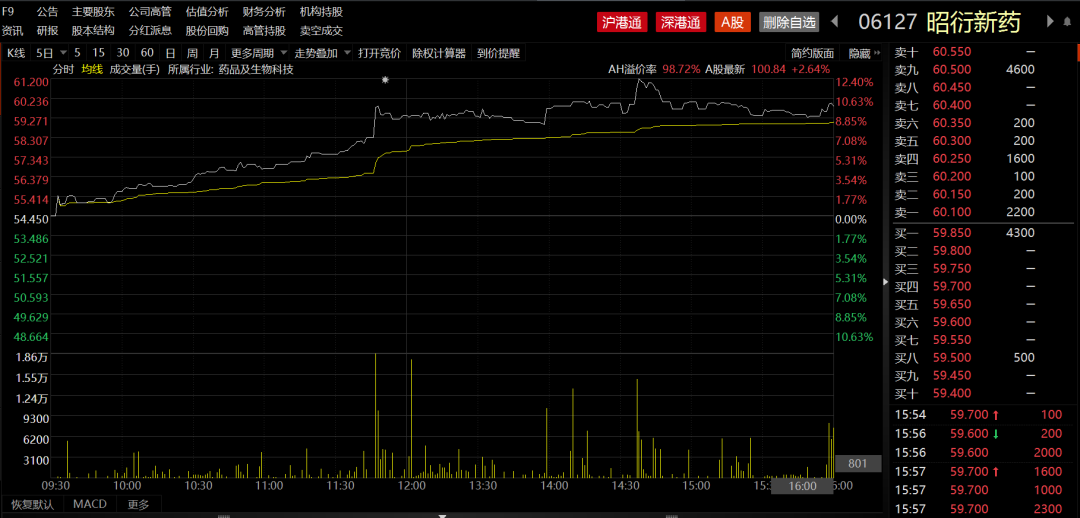Screen dimensions: 1080x518
Task: Click the 分时 intraday label
Action: coord(63,70)
